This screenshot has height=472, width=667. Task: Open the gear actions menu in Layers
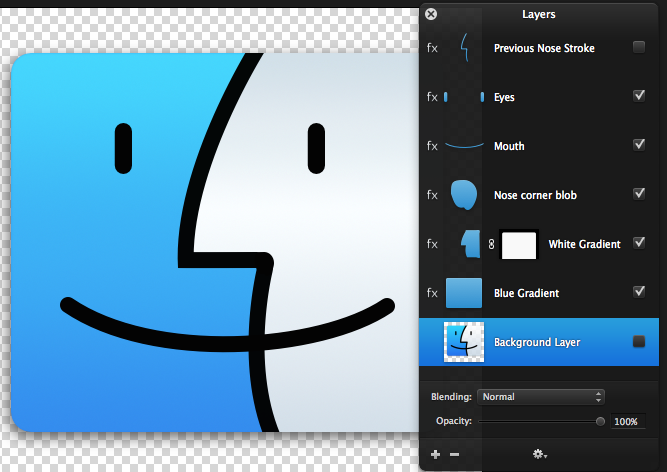[539, 454]
